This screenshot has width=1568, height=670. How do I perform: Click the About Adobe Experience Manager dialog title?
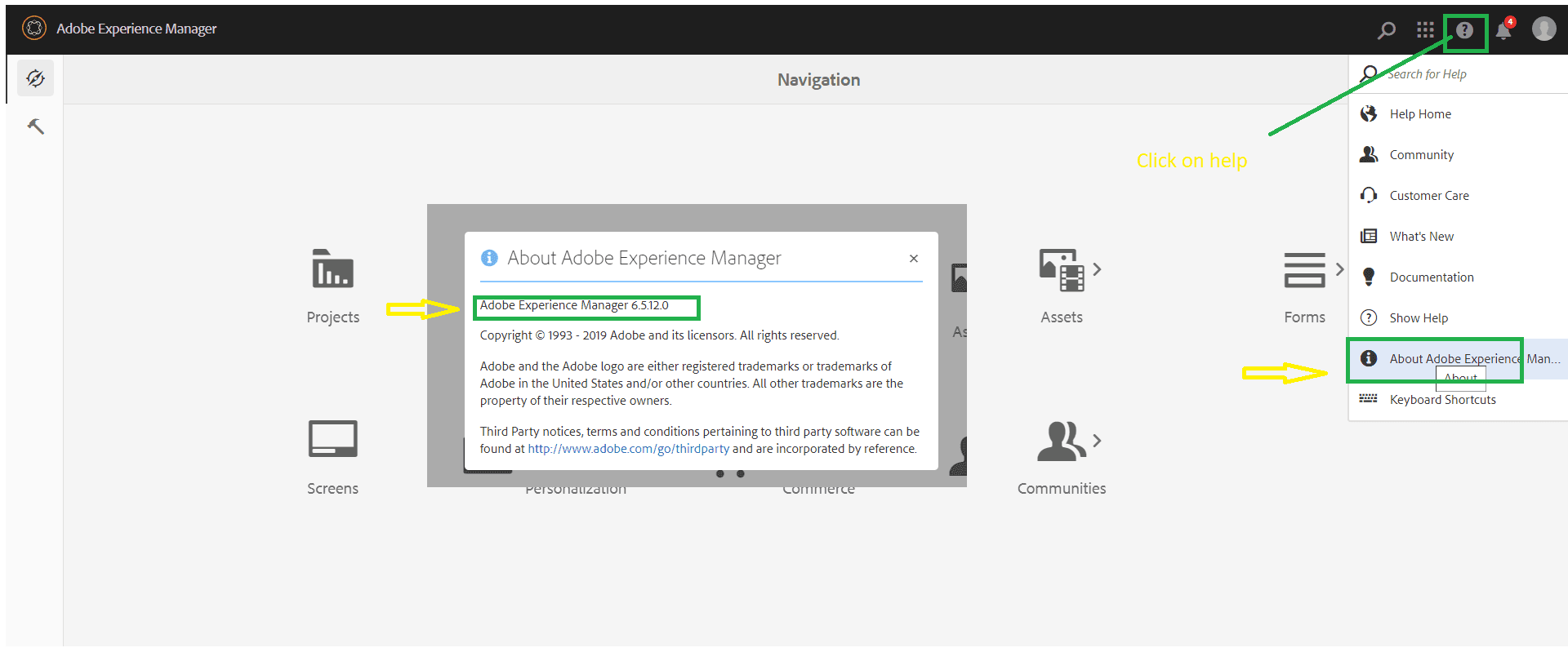tap(644, 258)
